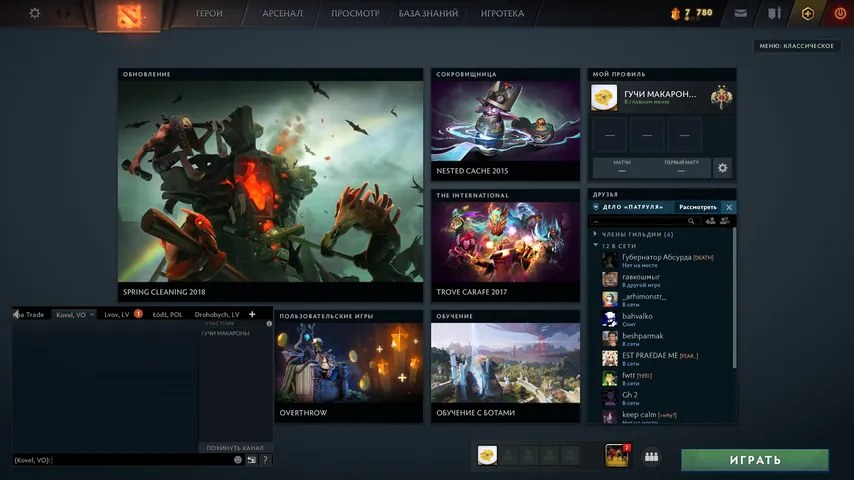Viewport: 854px width, 480px height.
Task: Select friend гавкошмыг
Action: [662, 280]
